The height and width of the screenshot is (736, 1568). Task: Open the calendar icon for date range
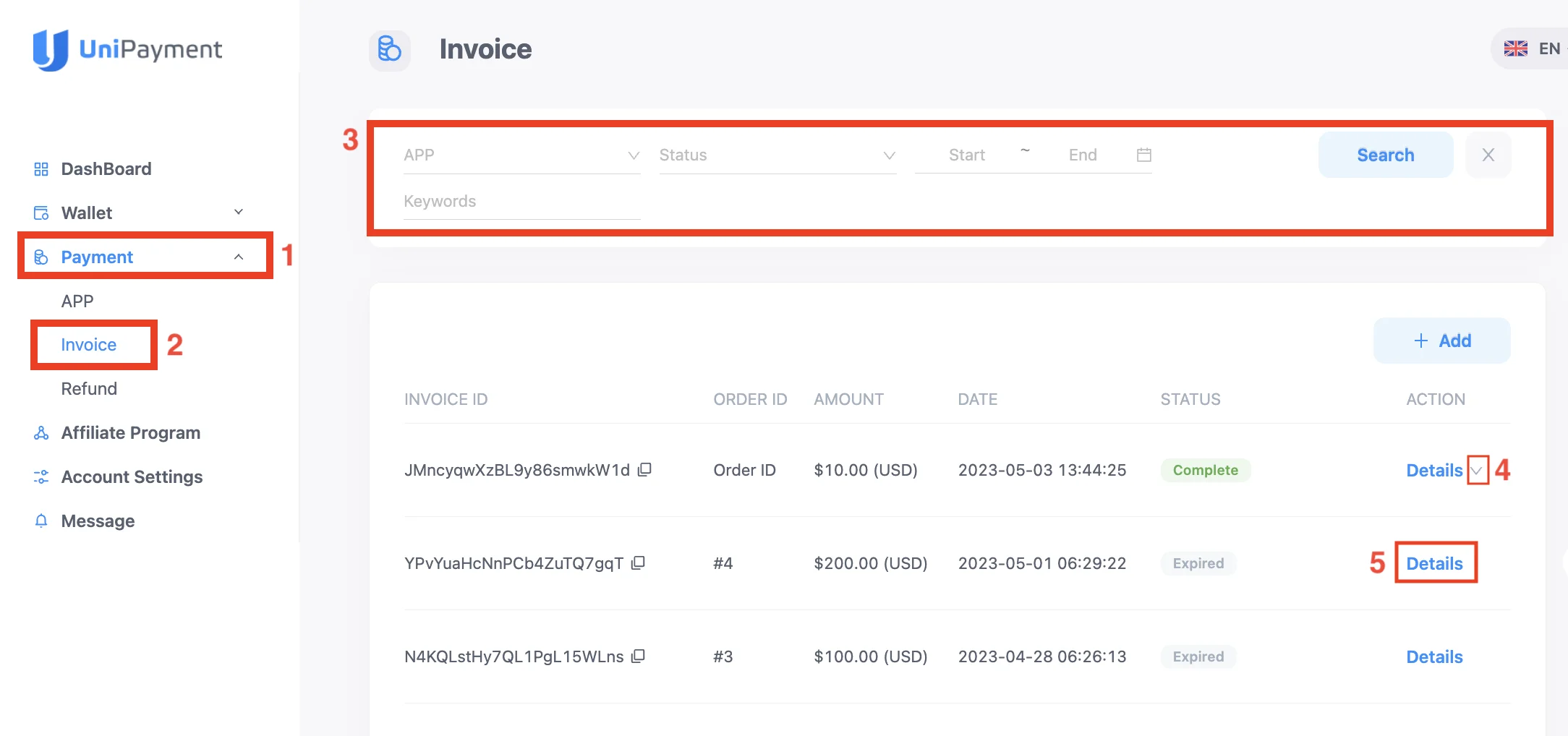click(x=1143, y=155)
